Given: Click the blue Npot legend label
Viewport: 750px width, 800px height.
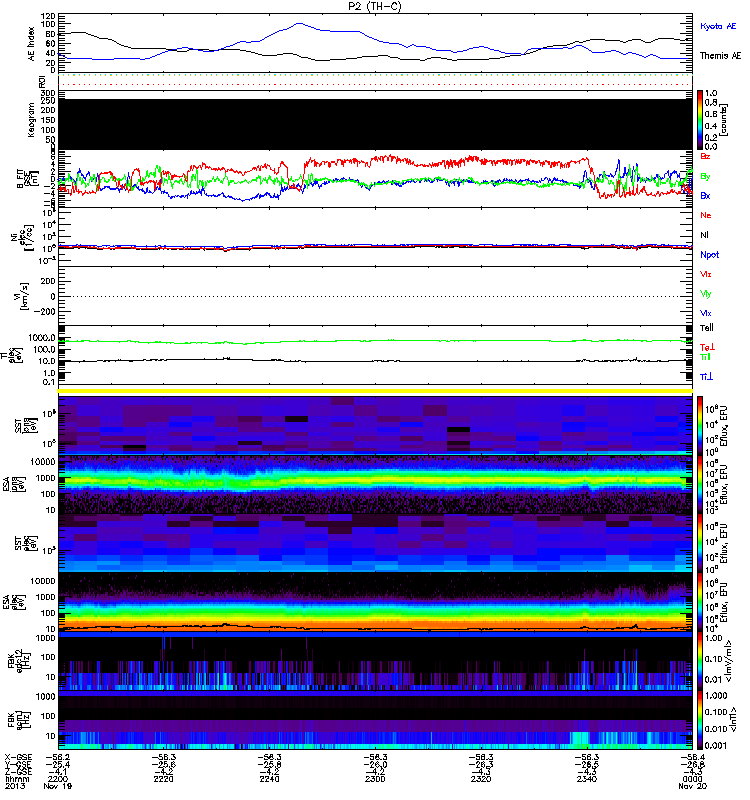Looking at the screenshot, I should 709,255.
